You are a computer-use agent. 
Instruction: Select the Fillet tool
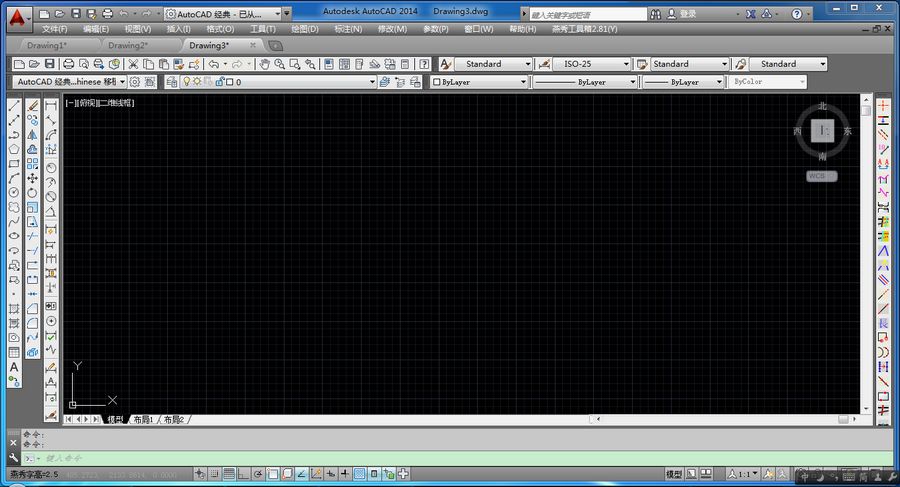[x=33, y=323]
